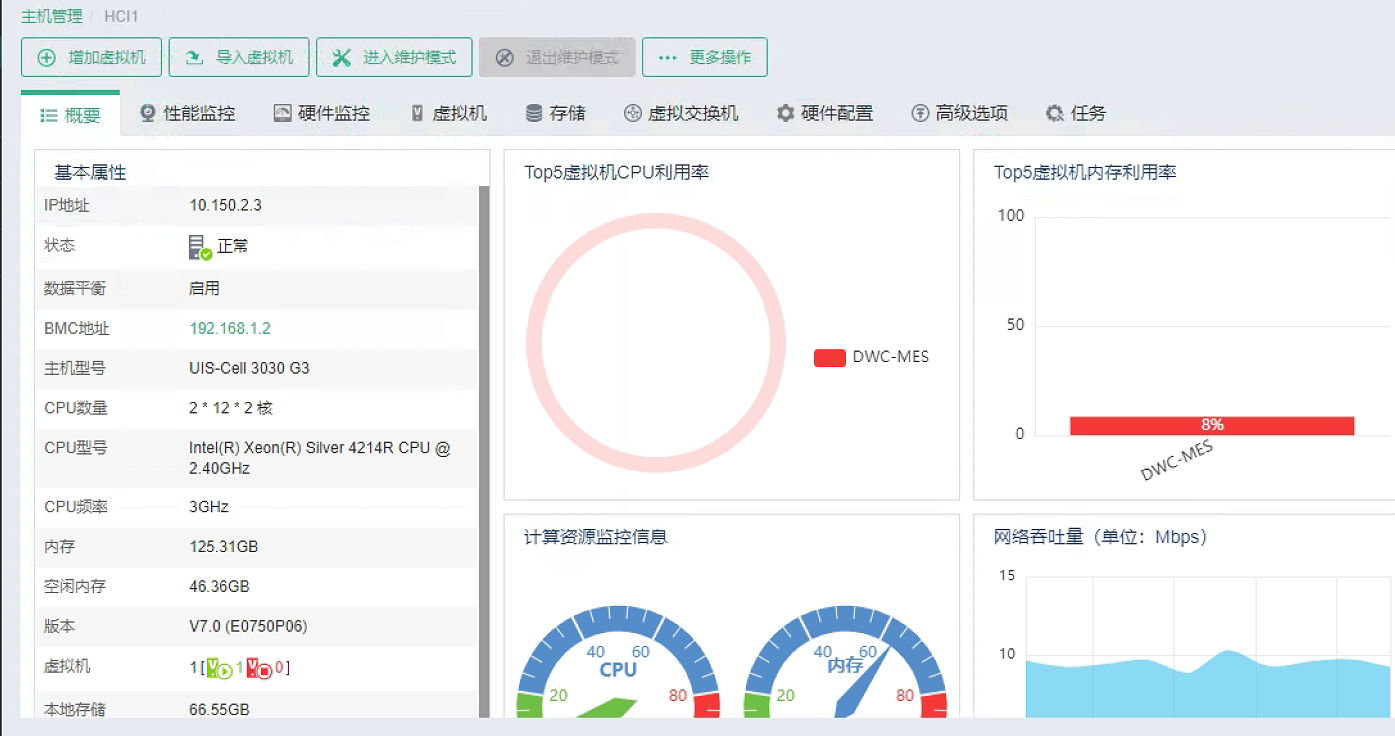This screenshot has height=736, width=1395.
Task: Click the plus icon for 增加虚拟机
Action: 46,58
